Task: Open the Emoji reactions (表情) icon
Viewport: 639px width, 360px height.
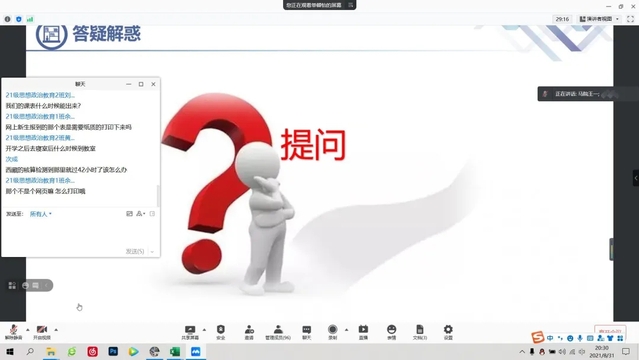Action: click(391, 332)
